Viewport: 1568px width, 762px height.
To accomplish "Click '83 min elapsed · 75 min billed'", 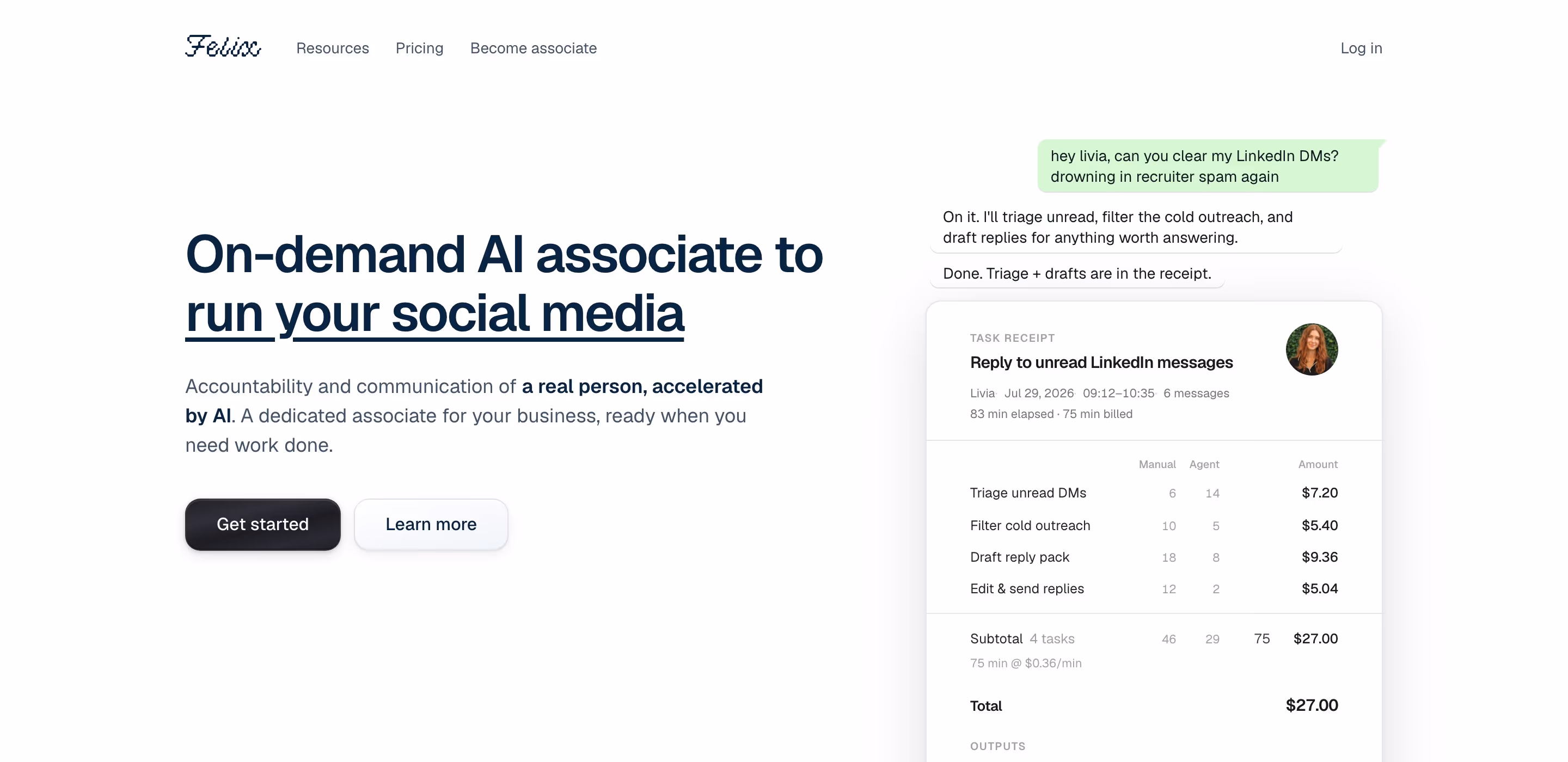I will point(1051,414).
